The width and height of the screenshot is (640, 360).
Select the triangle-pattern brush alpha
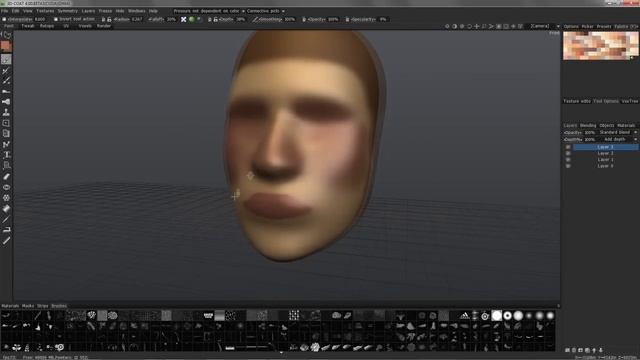tap(465, 316)
